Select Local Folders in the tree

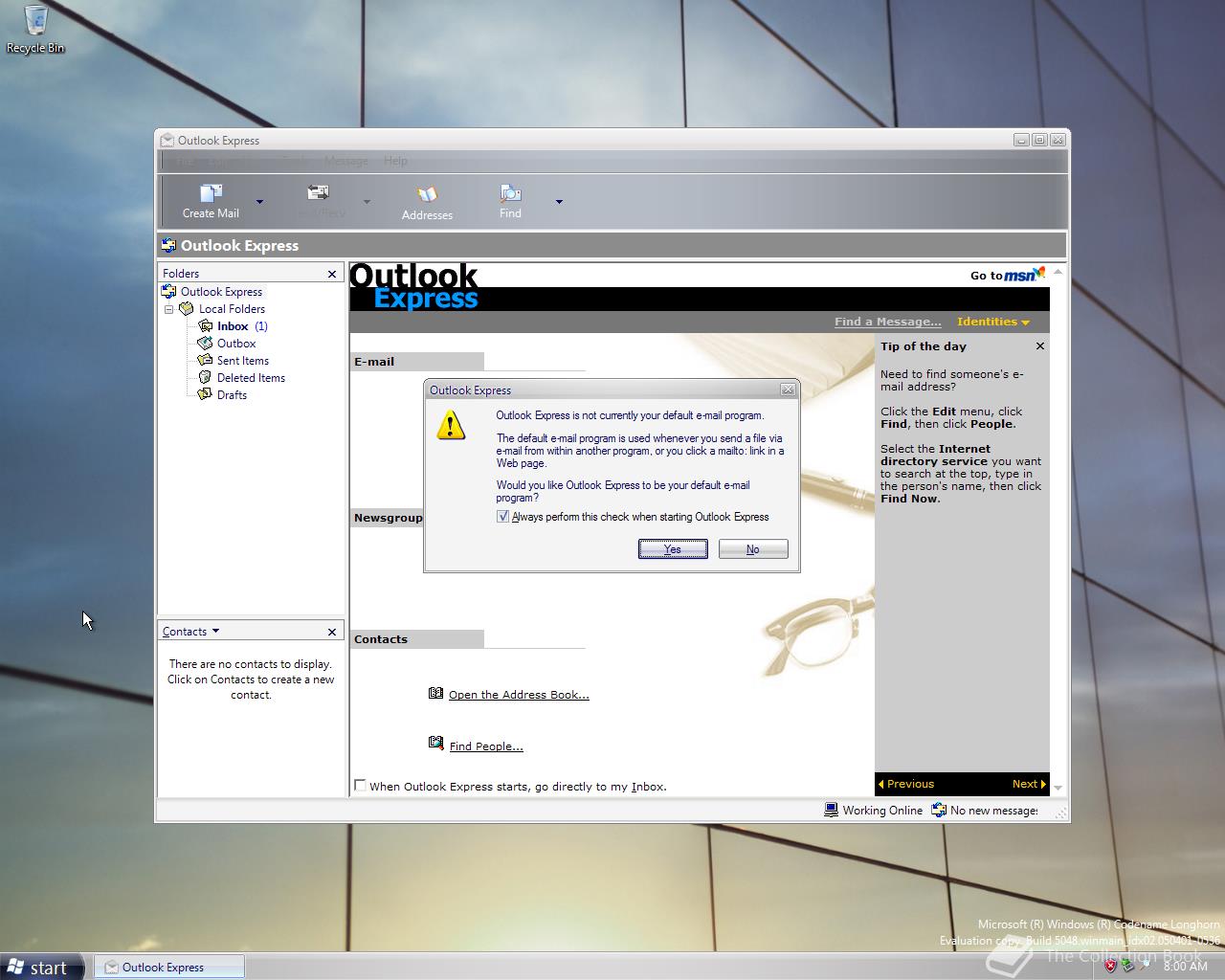click(x=232, y=309)
